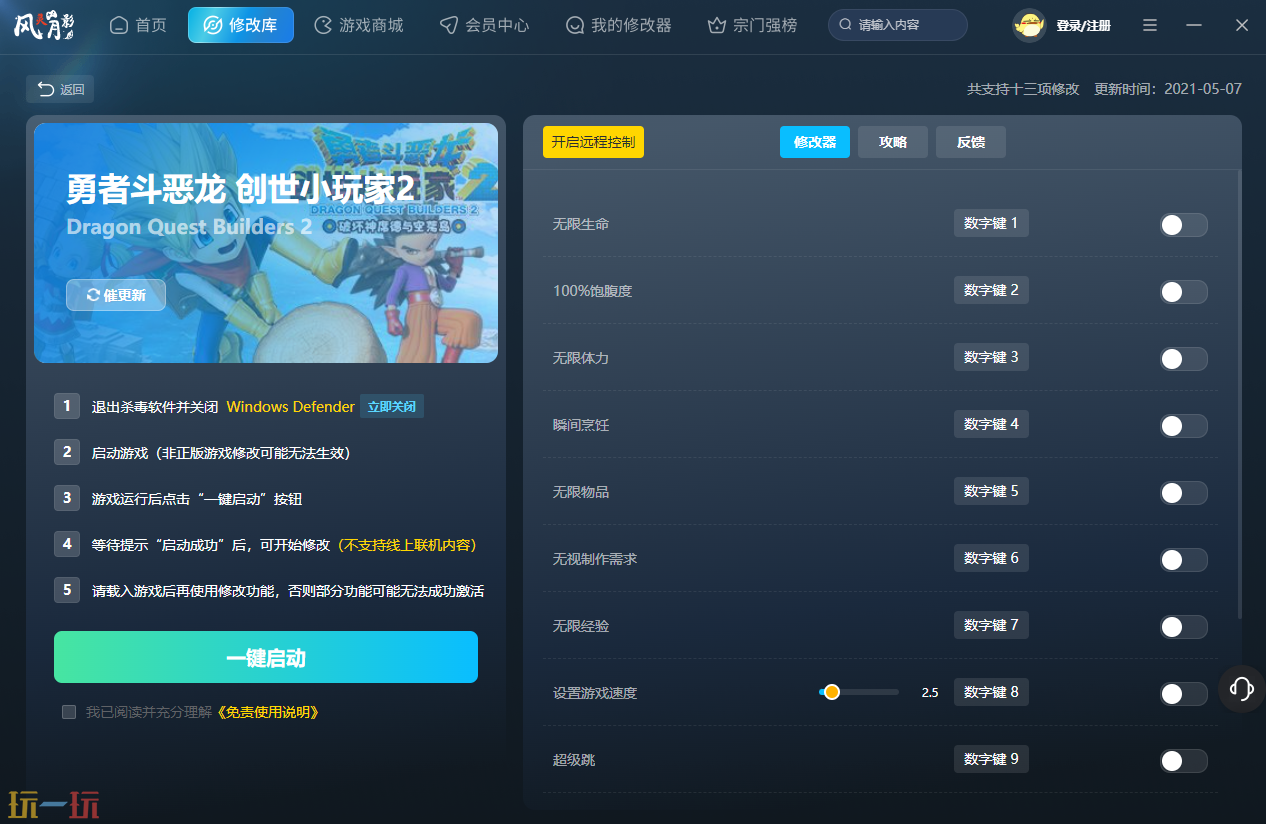The width and height of the screenshot is (1266, 824).
Task: Click 数字键 2 hotkey button
Action: pyautogui.click(x=991, y=290)
